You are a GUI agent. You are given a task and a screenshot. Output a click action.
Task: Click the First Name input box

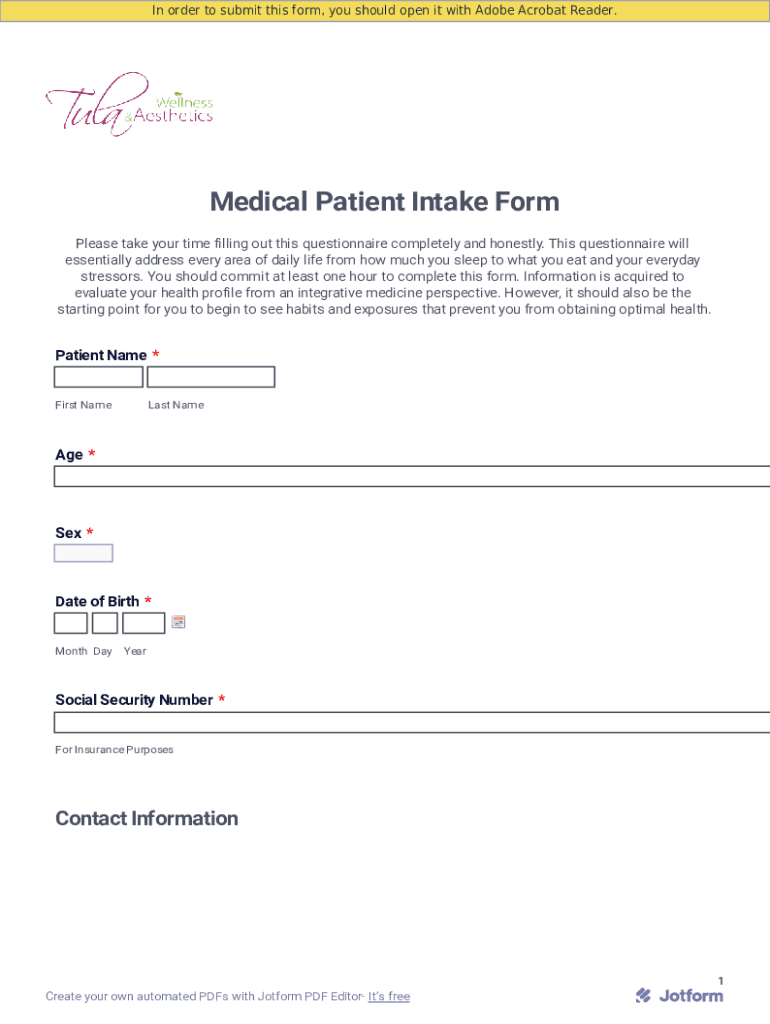[98, 377]
